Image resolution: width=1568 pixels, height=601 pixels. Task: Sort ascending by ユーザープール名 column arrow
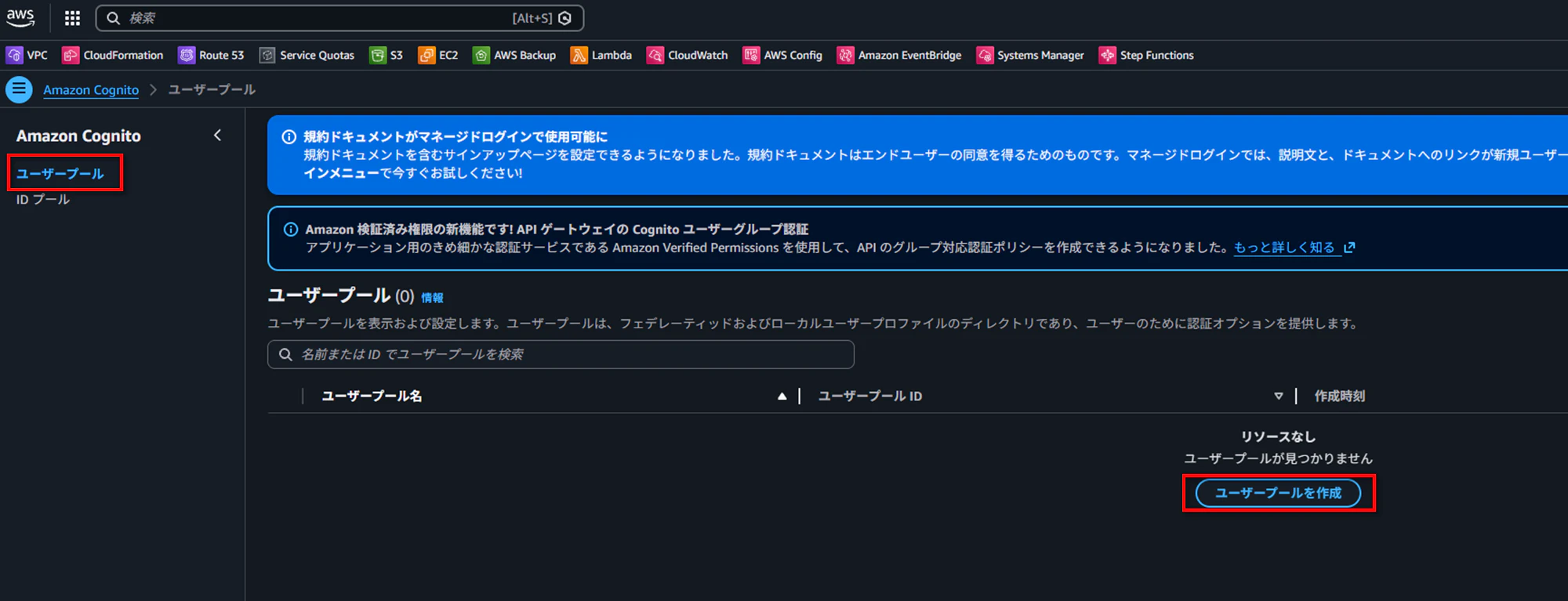[x=782, y=396]
